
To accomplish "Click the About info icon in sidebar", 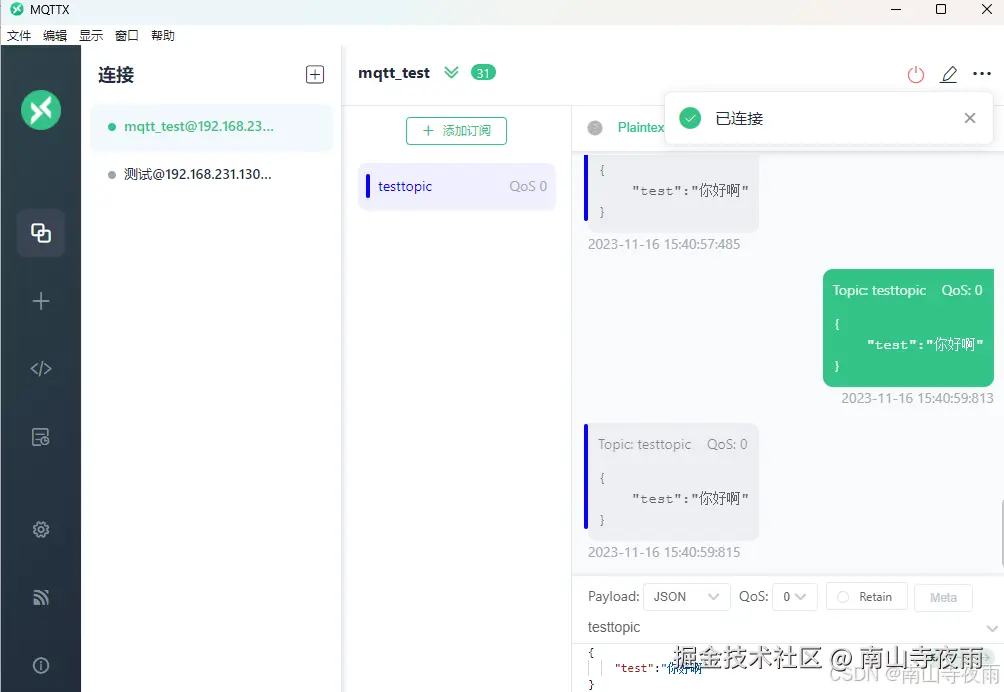I will pyautogui.click(x=40, y=664).
